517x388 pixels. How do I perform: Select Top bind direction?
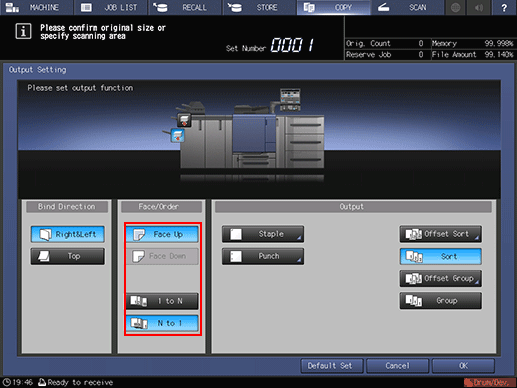[68, 256]
